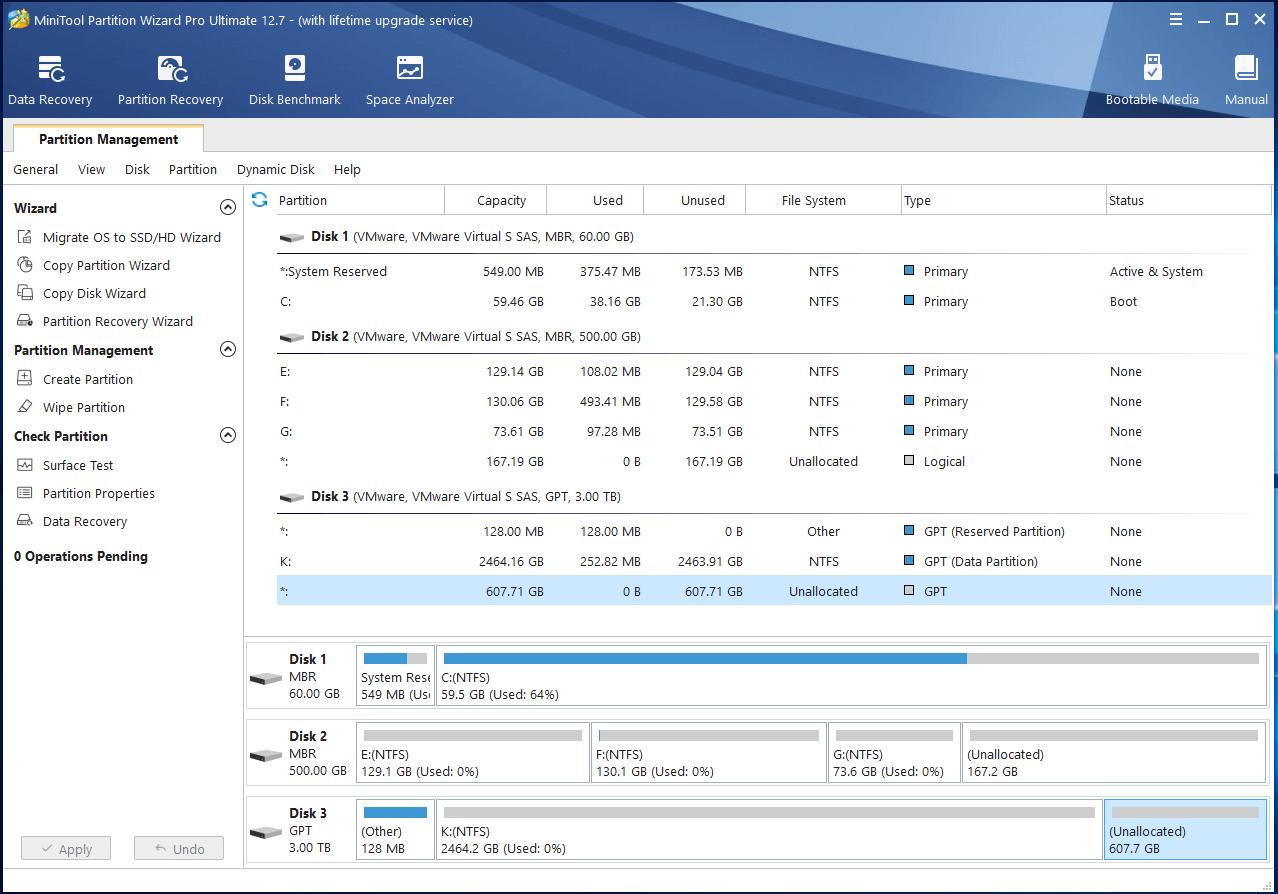The width and height of the screenshot is (1278, 894).
Task: Click Wipe Partition icon in sidebar
Action: pyautogui.click(x=25, y=407)
